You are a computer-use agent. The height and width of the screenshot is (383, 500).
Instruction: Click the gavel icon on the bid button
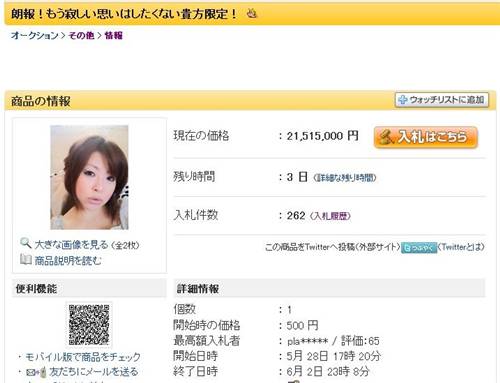pos(387,137)
